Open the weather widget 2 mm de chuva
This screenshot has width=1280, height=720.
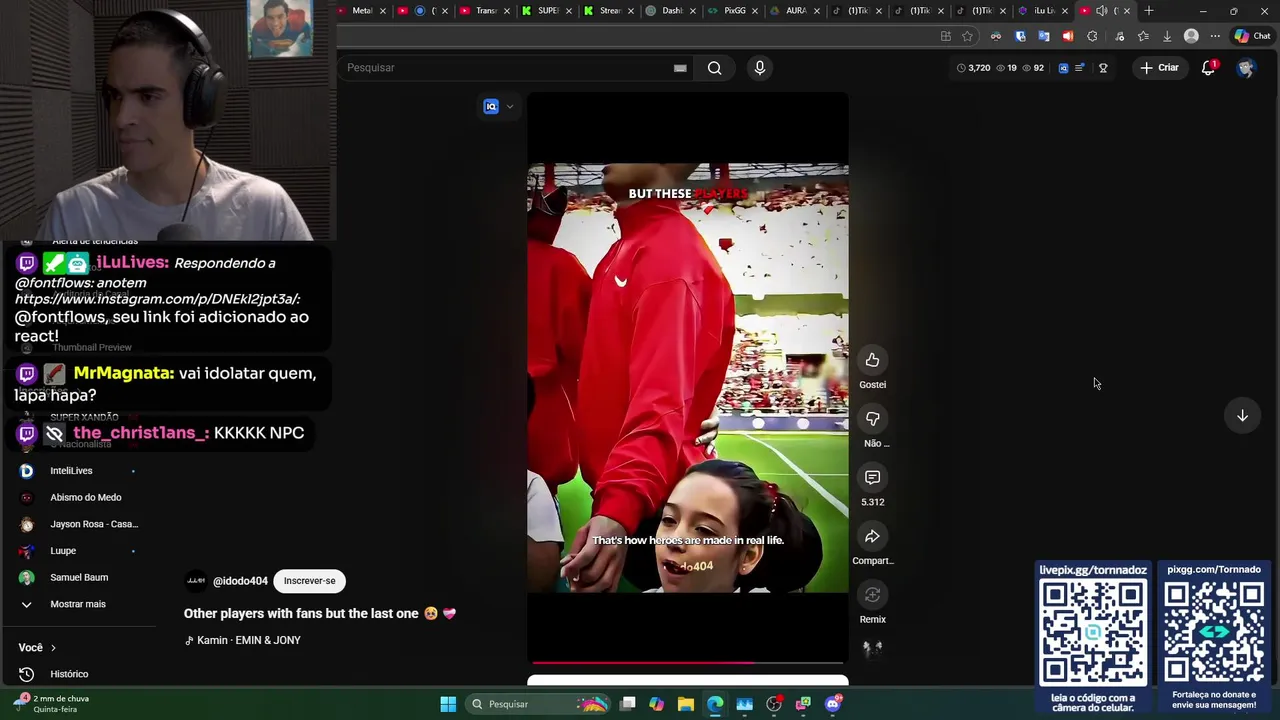point(51,704)
